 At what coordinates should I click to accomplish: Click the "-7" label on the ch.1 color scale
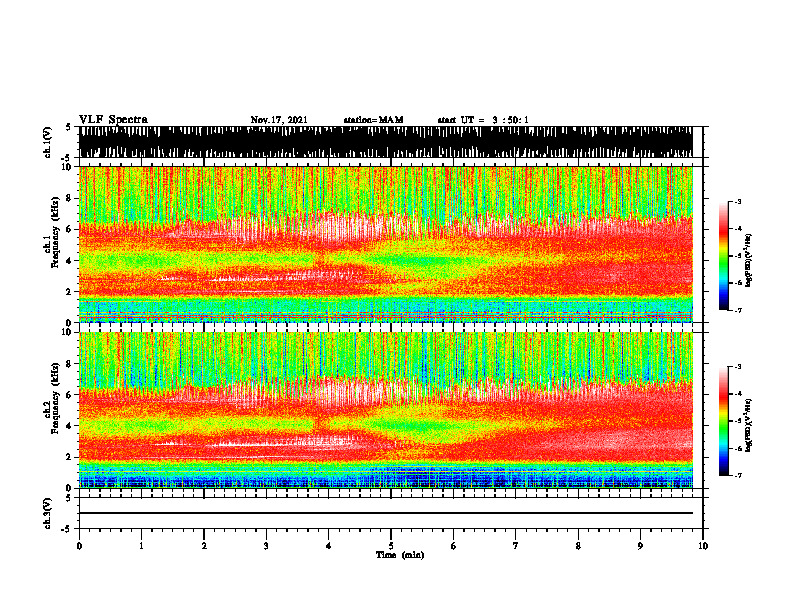click(738, 310)
